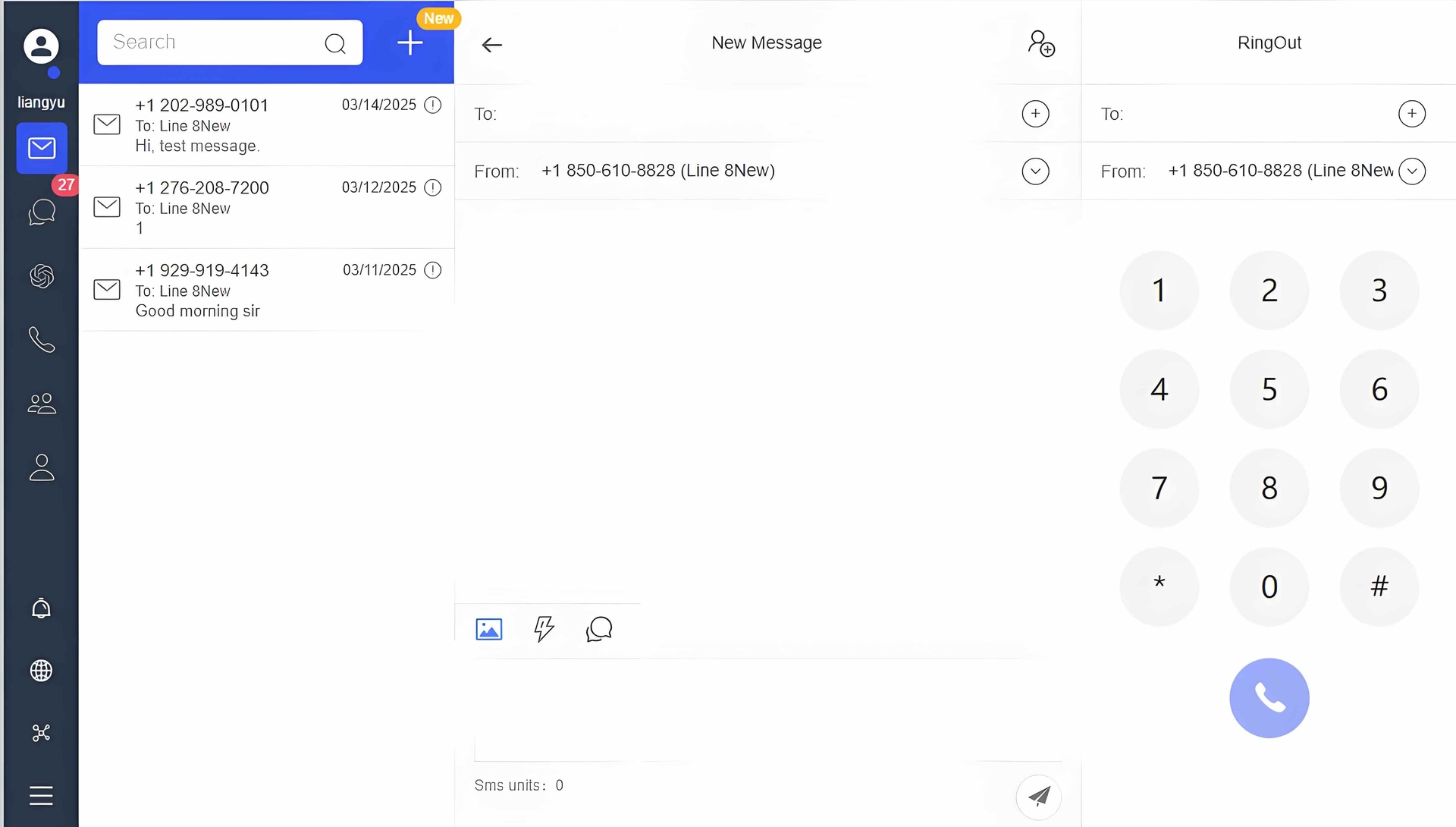
Task: Expand the New Message From number dropdown
Action: point(1035,171)
